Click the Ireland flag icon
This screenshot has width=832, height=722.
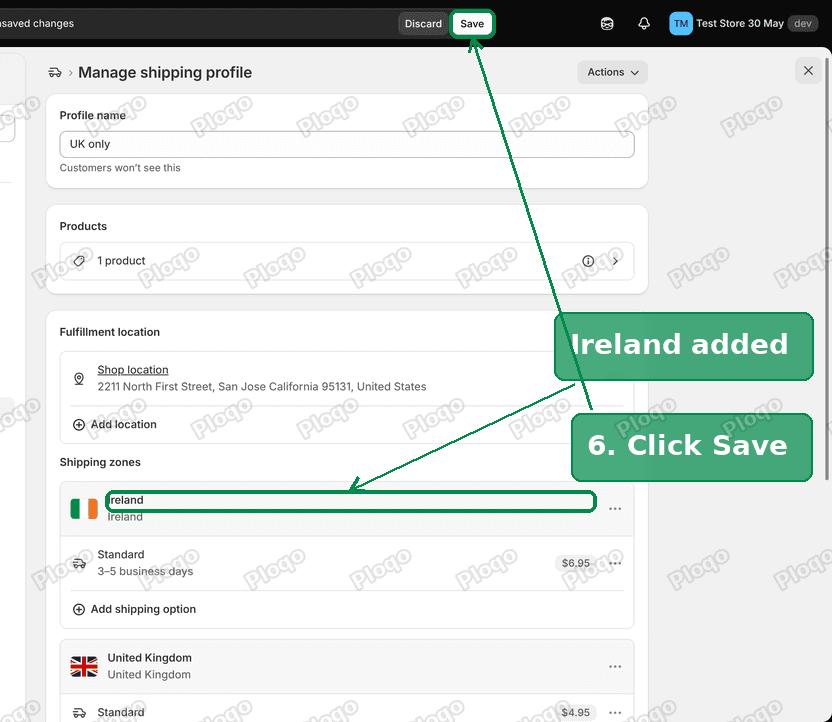[84, 509]
